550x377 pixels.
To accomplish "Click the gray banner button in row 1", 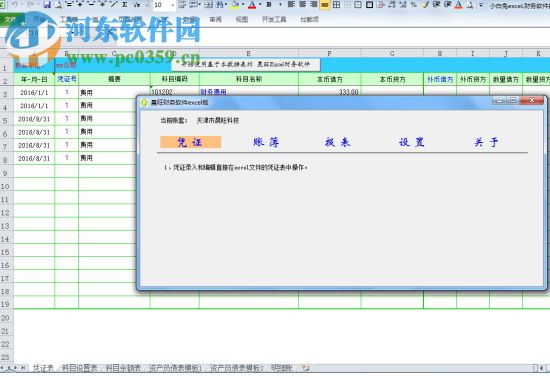I will pos(246,65).
